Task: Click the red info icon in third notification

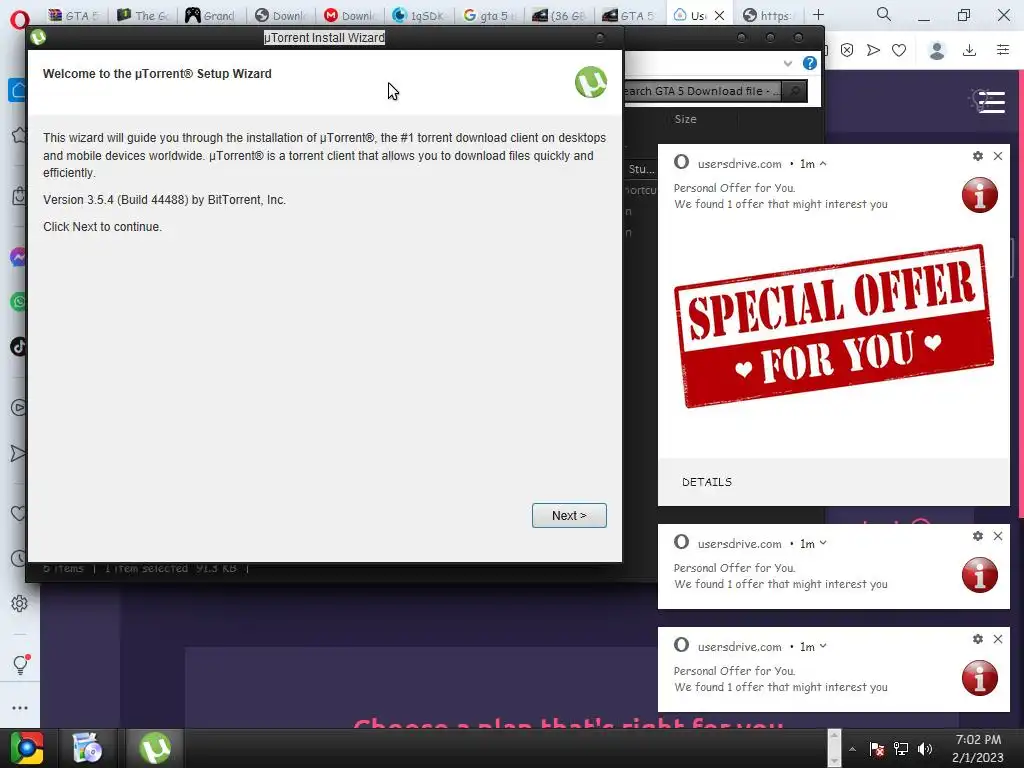Action: (980, 678)
